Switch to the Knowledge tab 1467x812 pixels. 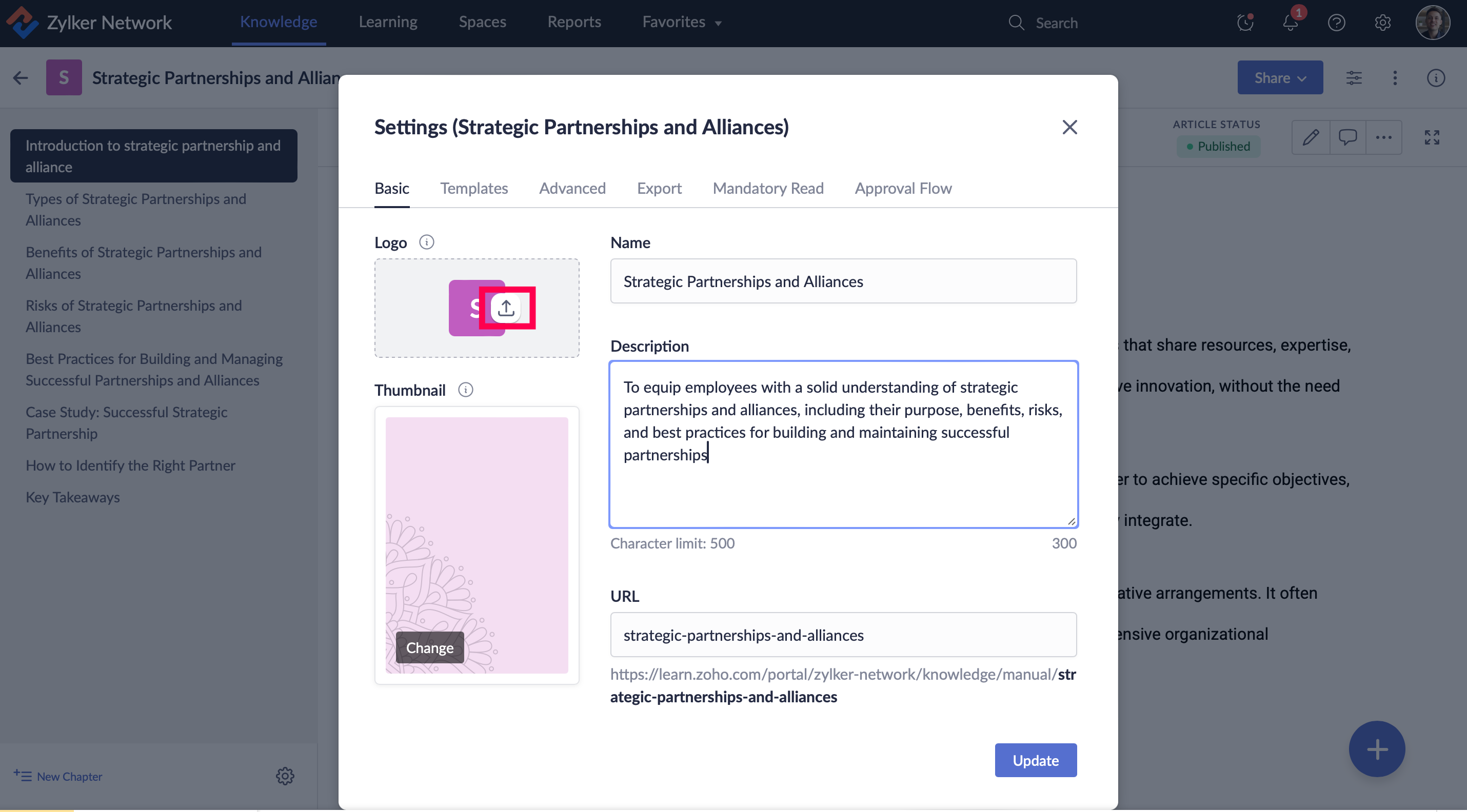(x=279, y=22)
